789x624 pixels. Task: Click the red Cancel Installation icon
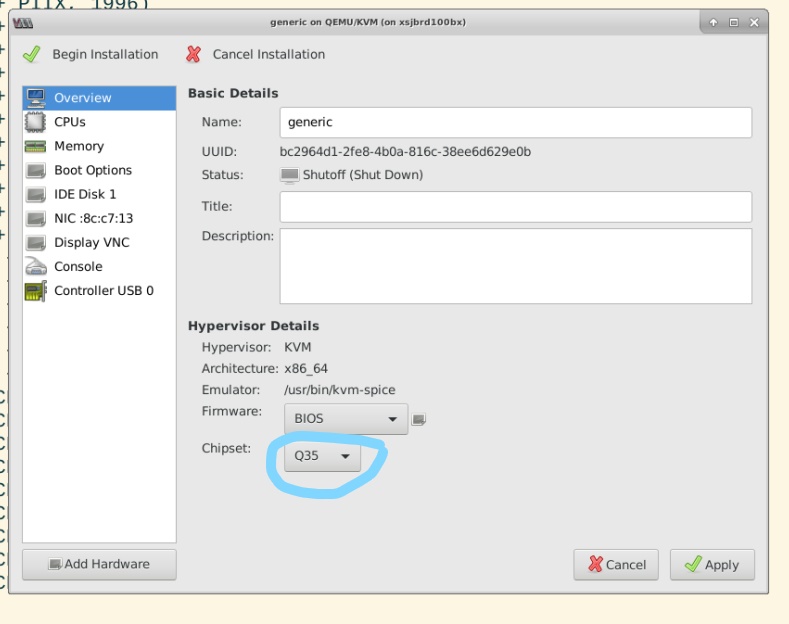pyautogui.click(x=194, y=54)
